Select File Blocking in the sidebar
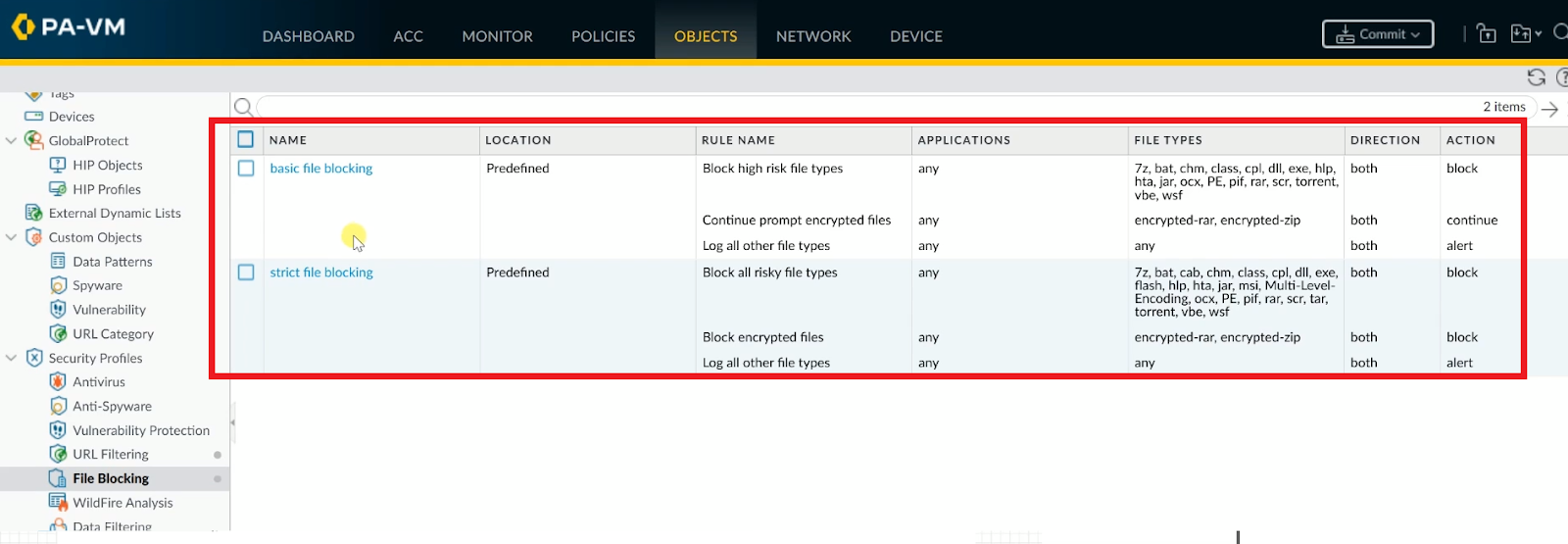The width and height of the screenshot is (1568, 544). click(x=111, y=478)
